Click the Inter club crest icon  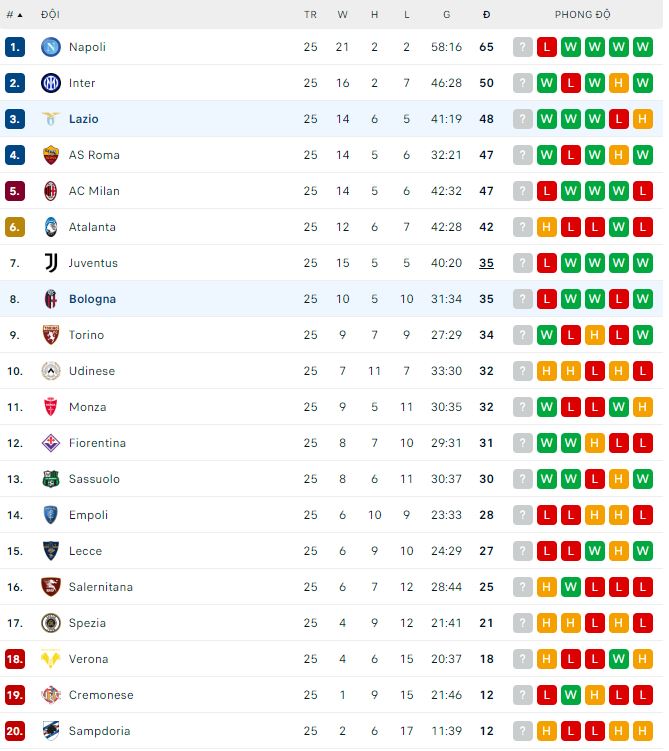[x=51, y=83]
